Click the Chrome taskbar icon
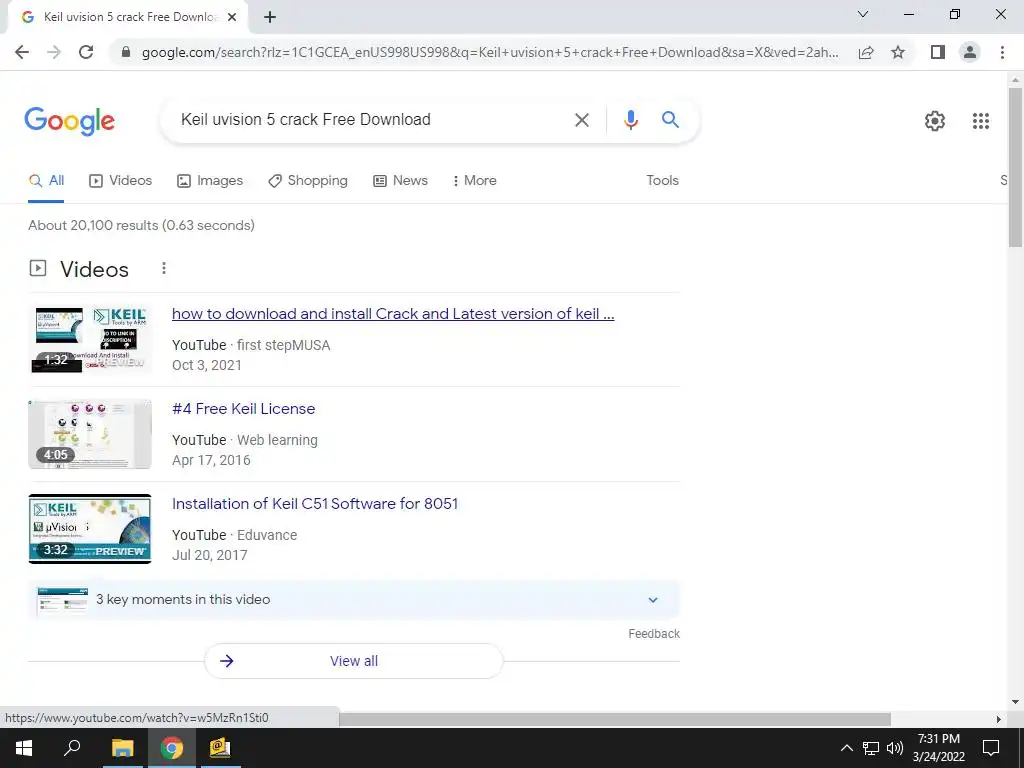This screenshot has height=768, width=1024. coord(171,748)
